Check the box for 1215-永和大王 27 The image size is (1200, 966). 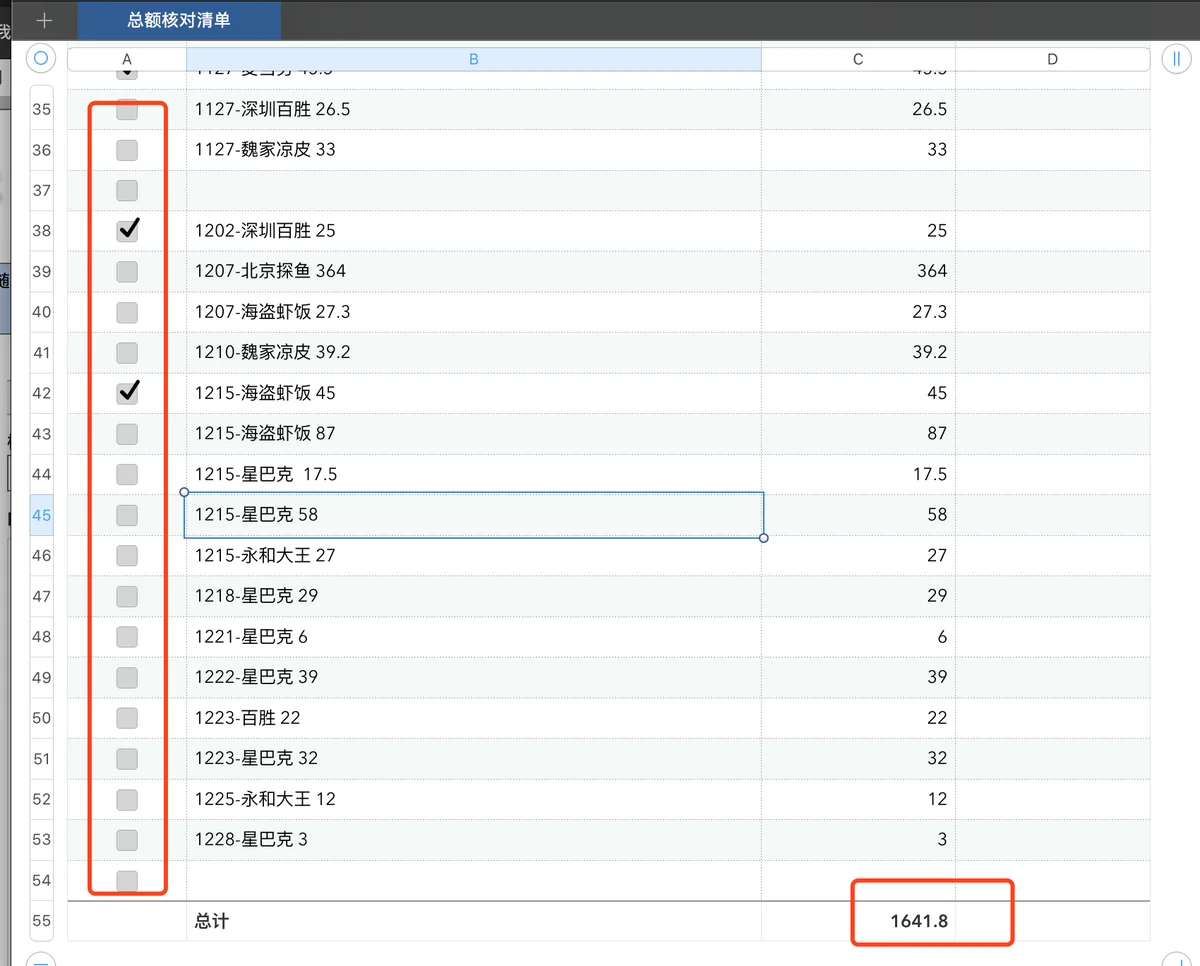(x=127, y=555)
